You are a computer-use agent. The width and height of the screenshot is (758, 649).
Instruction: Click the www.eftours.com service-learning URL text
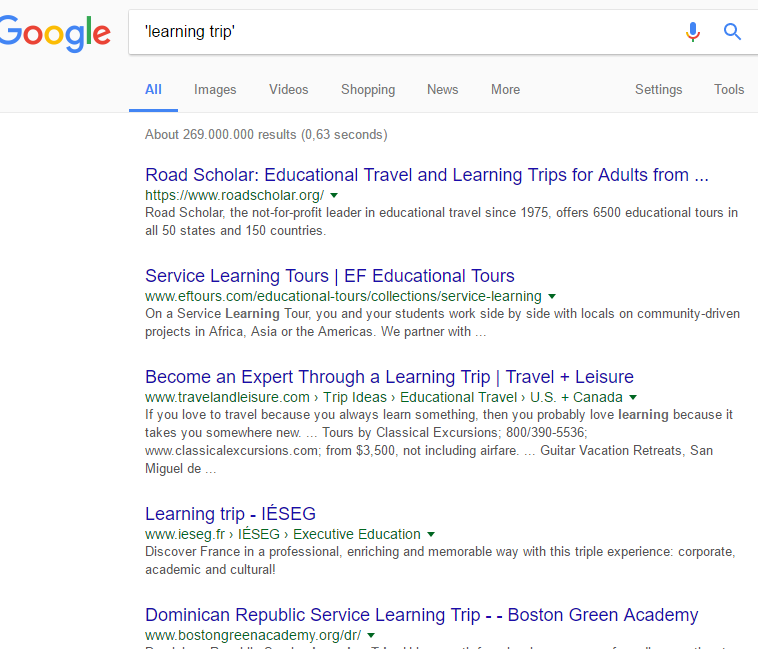coord(343,296)
